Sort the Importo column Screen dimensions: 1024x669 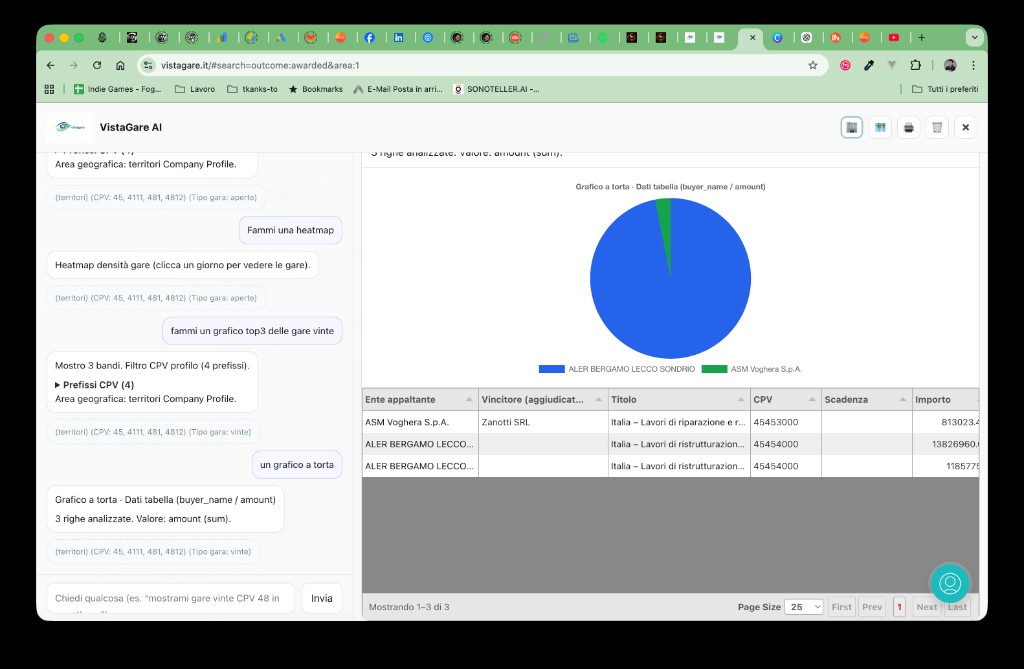pos(946,400)
